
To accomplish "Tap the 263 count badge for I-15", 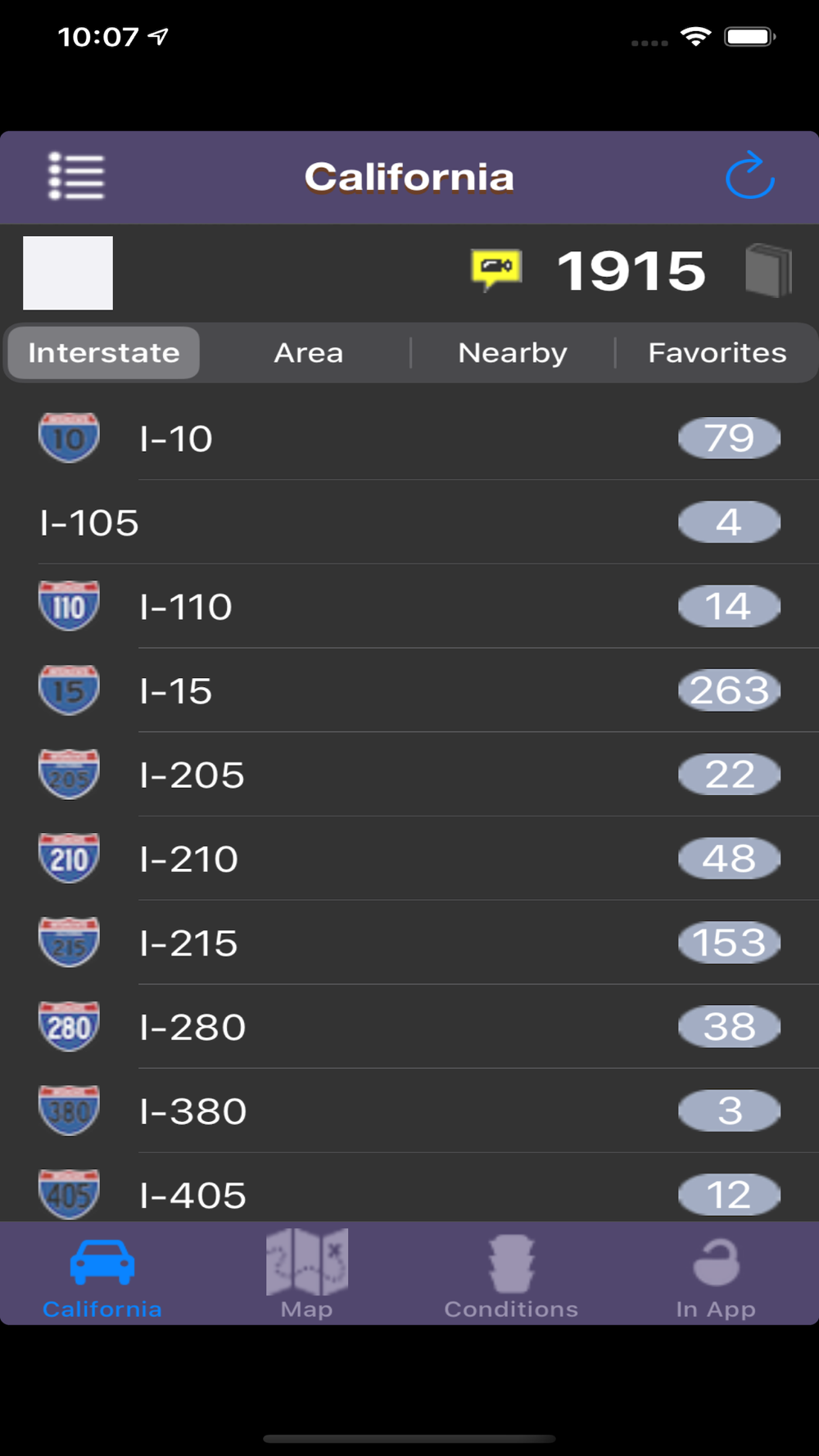I will pyautogui.click(x=729, y=690).
